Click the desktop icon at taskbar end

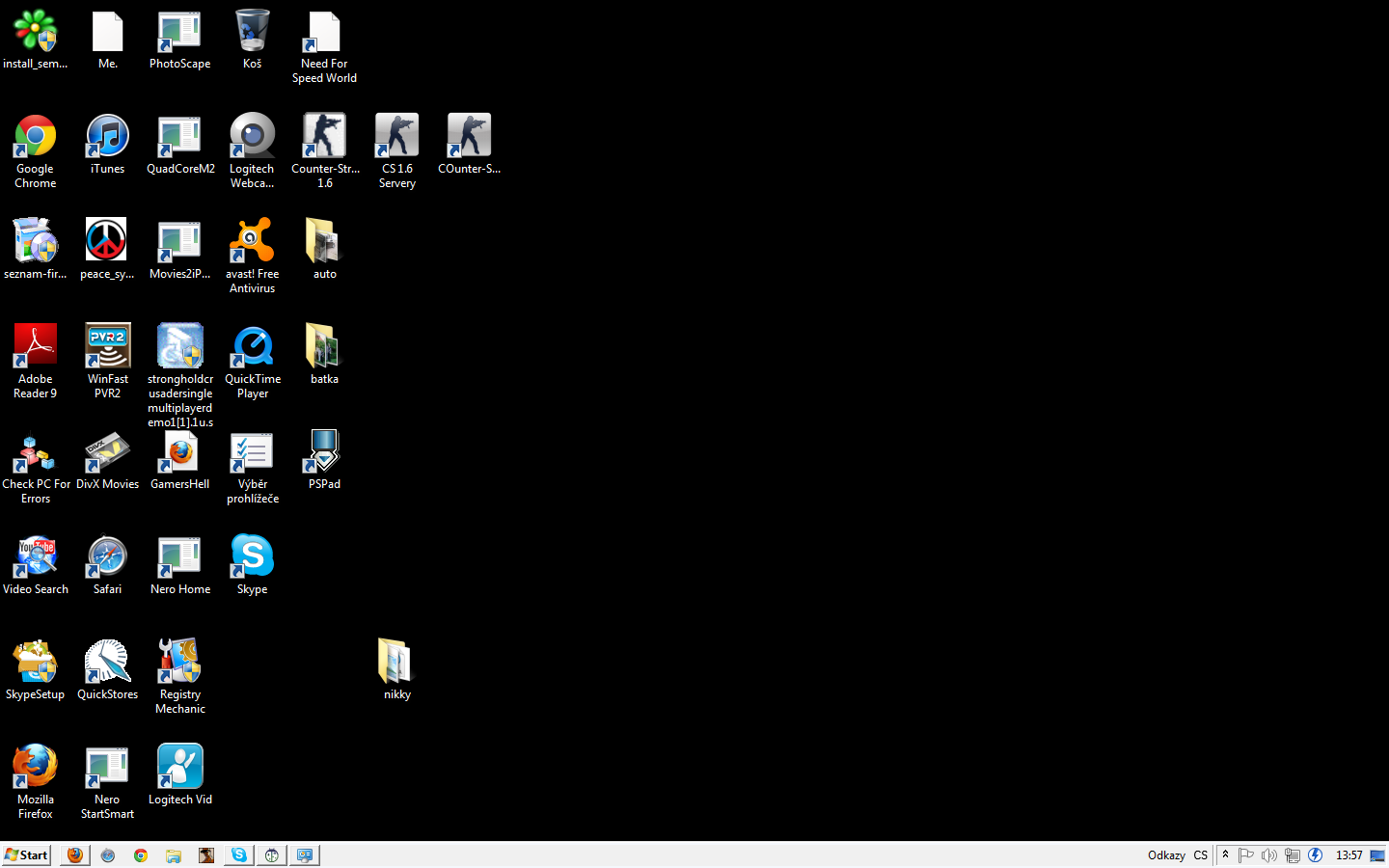click(x=1378, y=854)
